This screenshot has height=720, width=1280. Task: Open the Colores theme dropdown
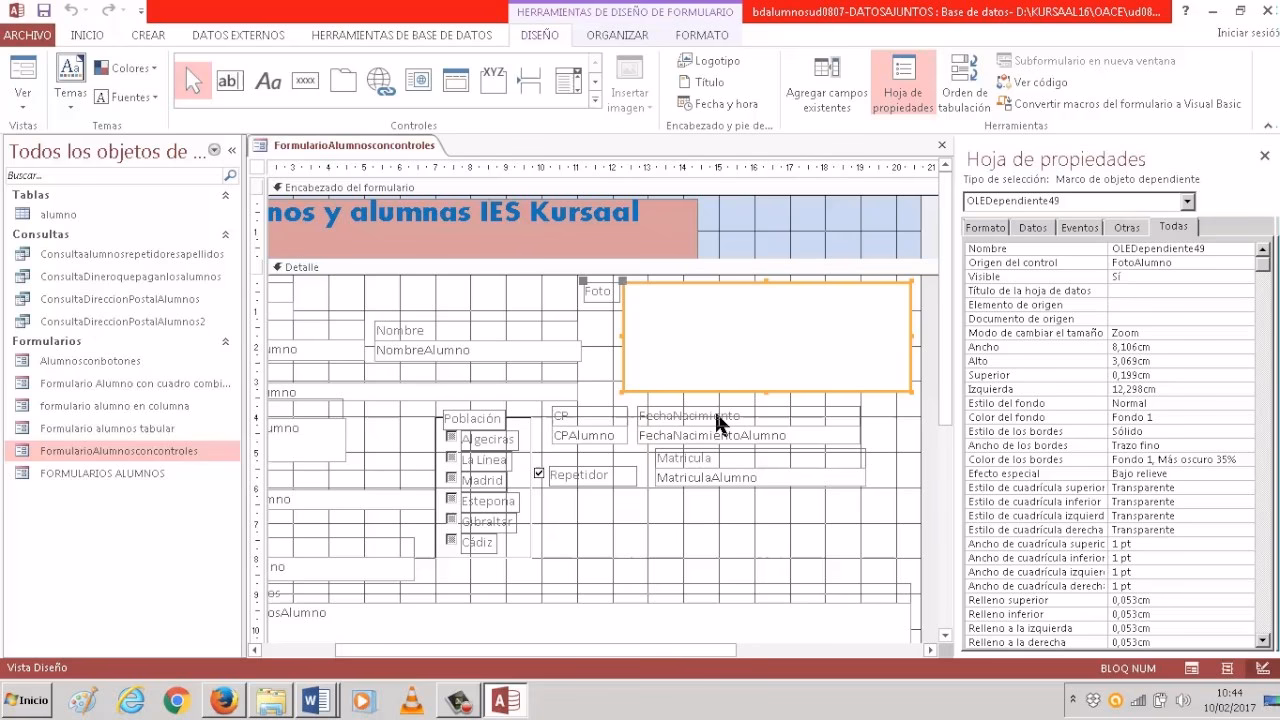click(x=126, y=68)
